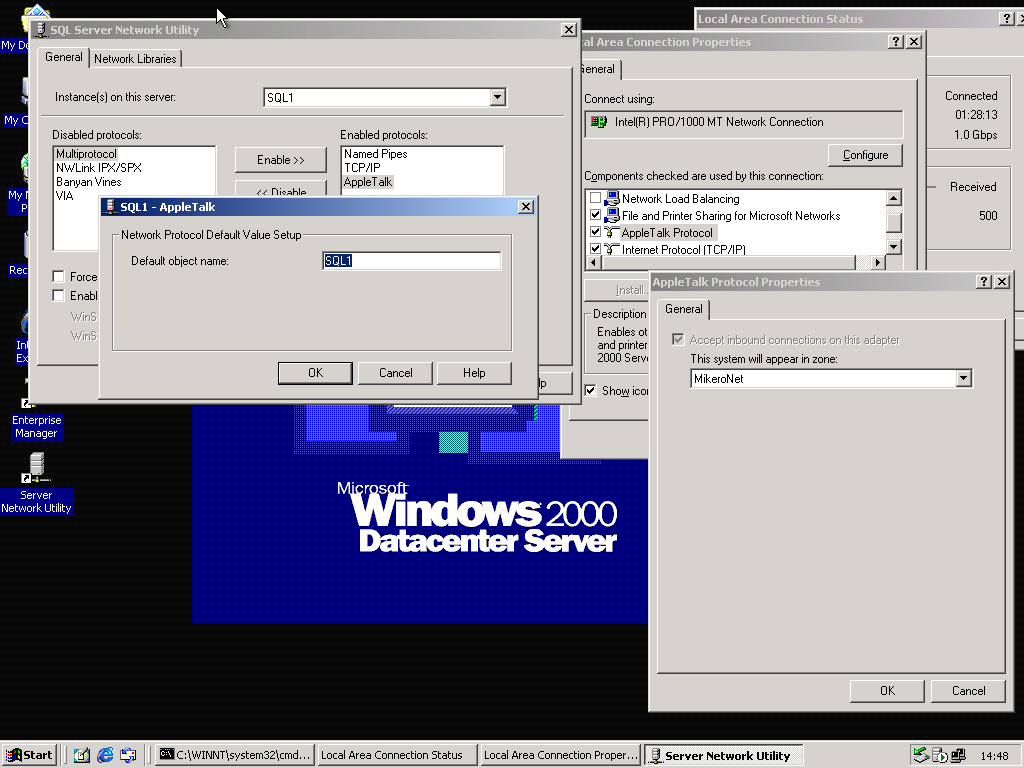Check the Enable checkbox below Force

58,295
